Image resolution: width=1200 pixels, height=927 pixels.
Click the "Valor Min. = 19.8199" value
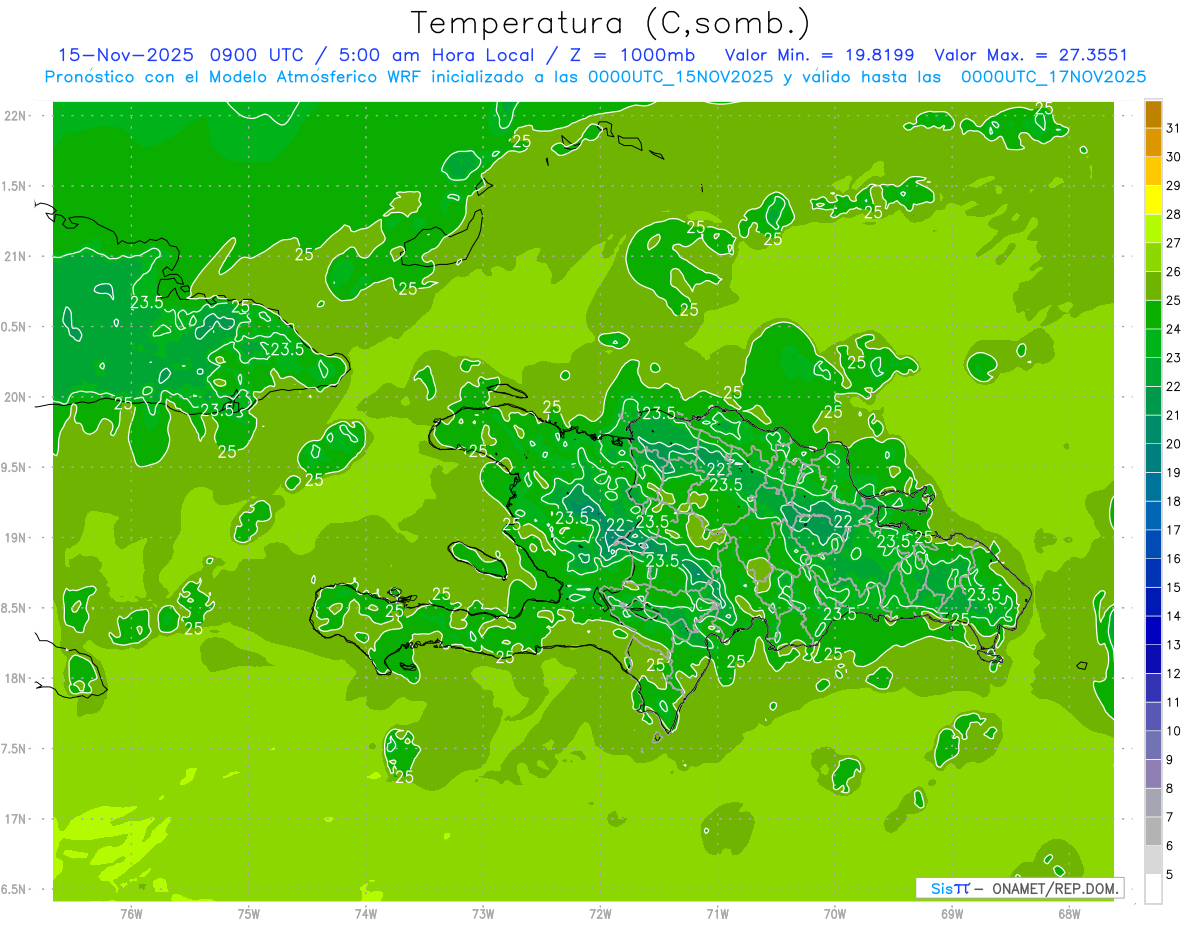pyautogui.click(x=820, y=55)
